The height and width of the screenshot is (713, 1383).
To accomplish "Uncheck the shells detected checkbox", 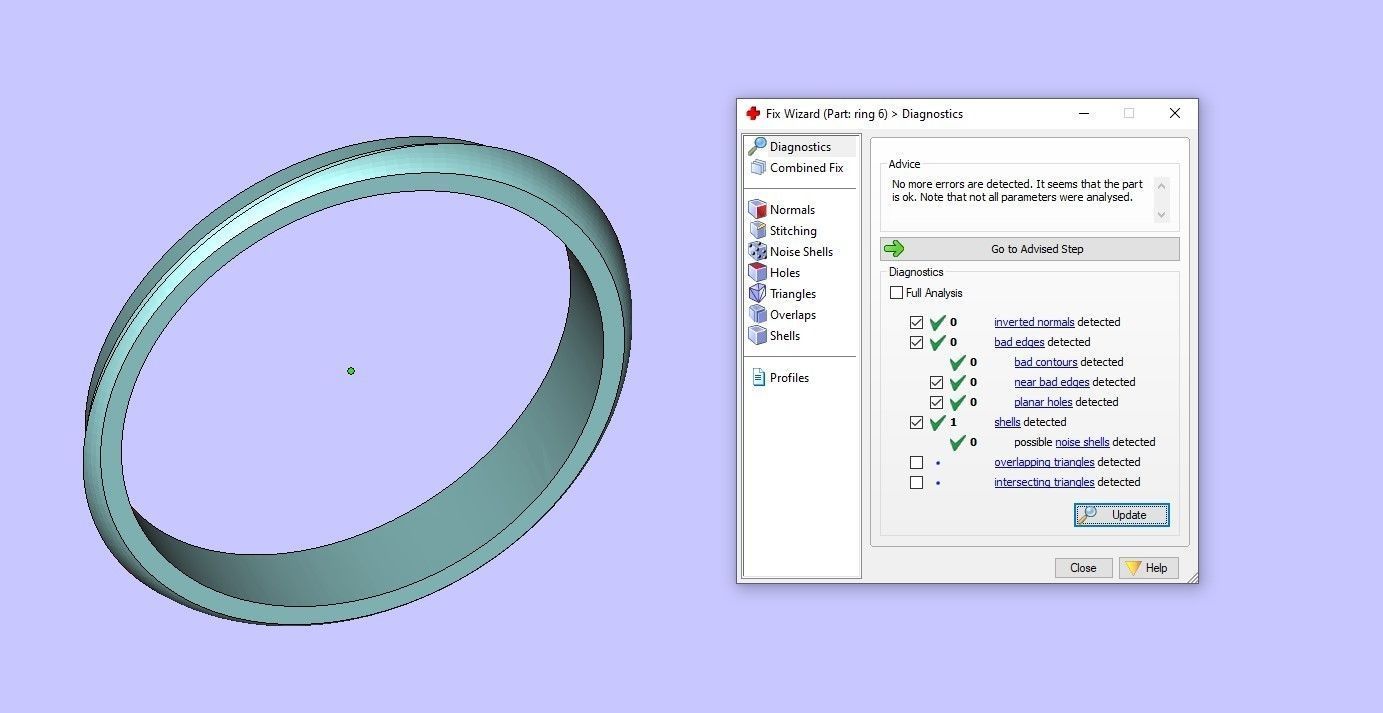I will pyautogui.click(x=916, y=422).
